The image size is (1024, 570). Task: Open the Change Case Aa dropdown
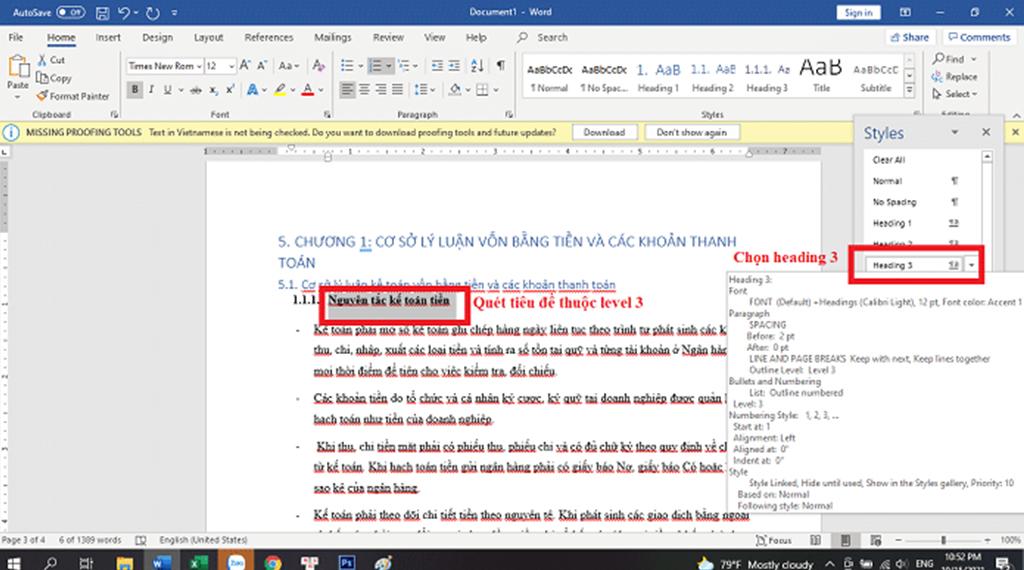click(289, 65)
